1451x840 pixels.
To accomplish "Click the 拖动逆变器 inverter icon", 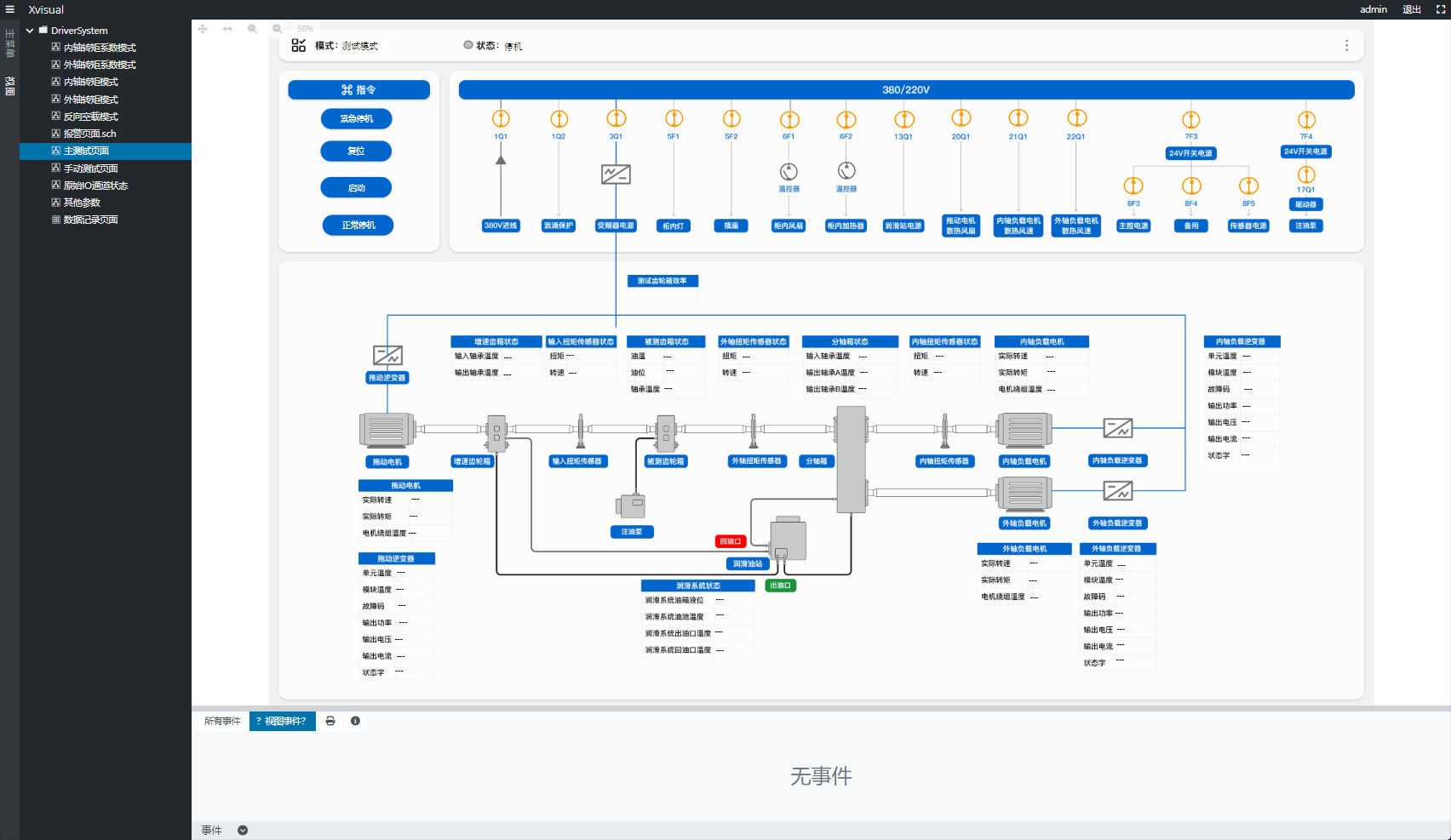I will (x=387, y=355).
